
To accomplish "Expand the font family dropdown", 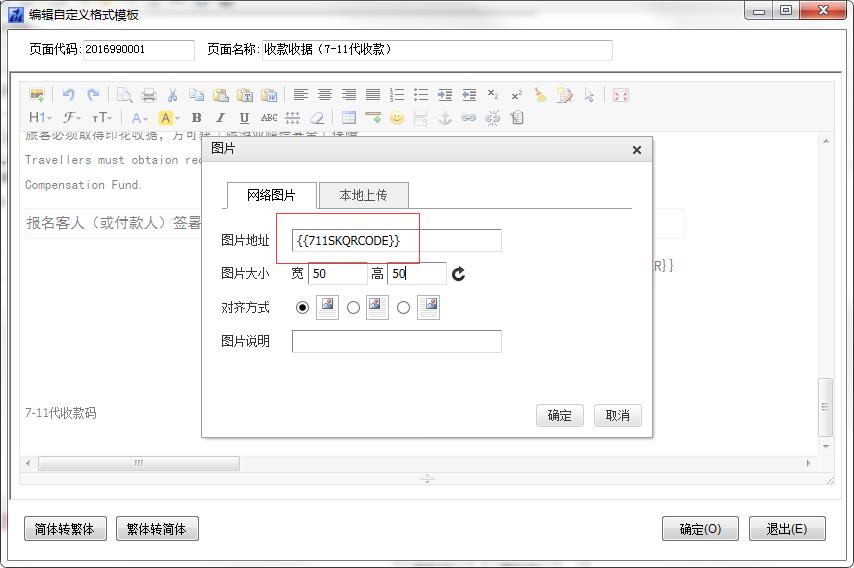I will tap(73, 118).
